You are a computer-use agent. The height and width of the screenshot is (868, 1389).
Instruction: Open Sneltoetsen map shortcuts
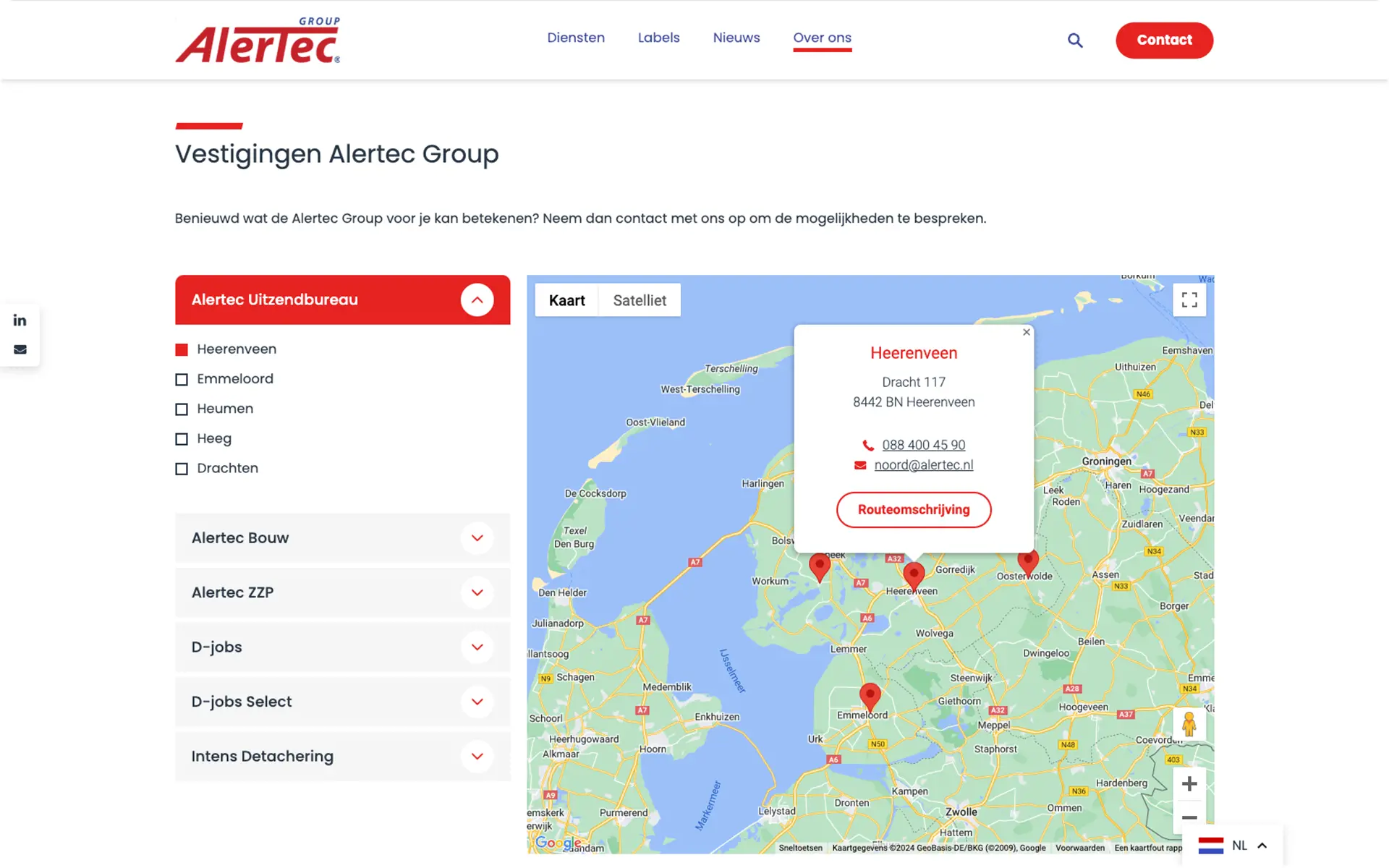(x=800, y=848)
